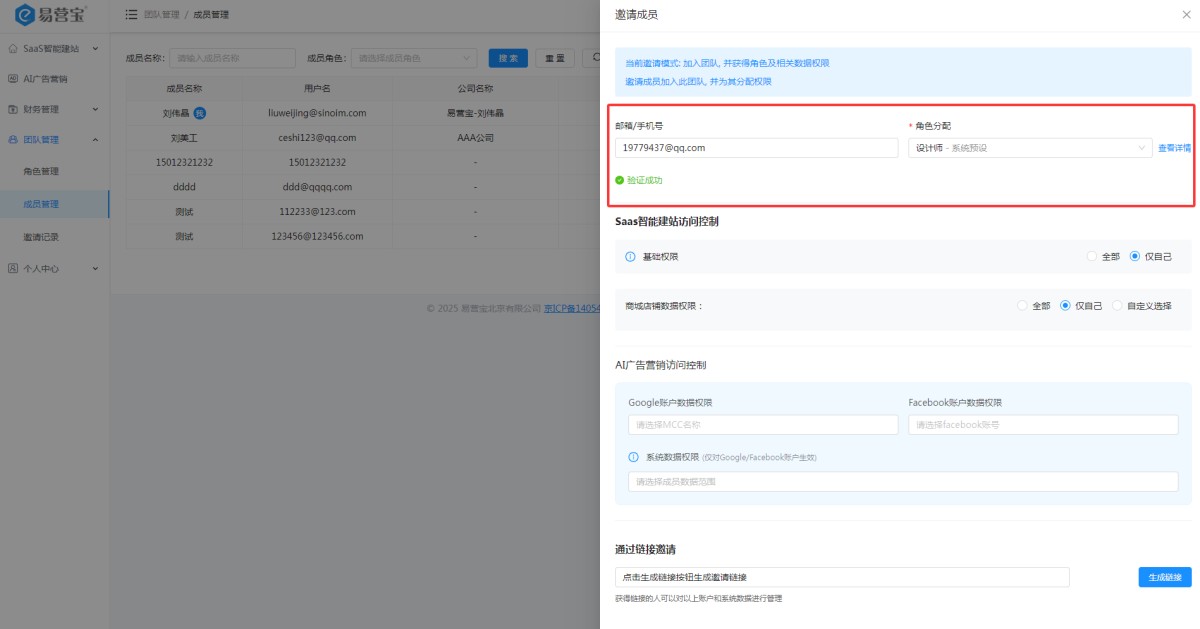Open the 角色分配 dropdown showing 设计师
1200x629 pixels.
pyautogui.click(x=1030, y=148)
